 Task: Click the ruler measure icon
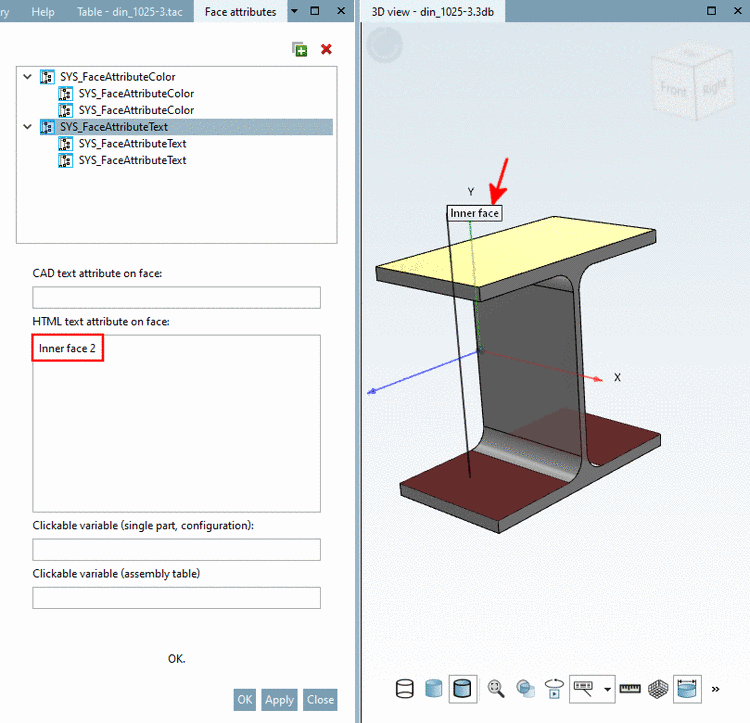point(630,689)
